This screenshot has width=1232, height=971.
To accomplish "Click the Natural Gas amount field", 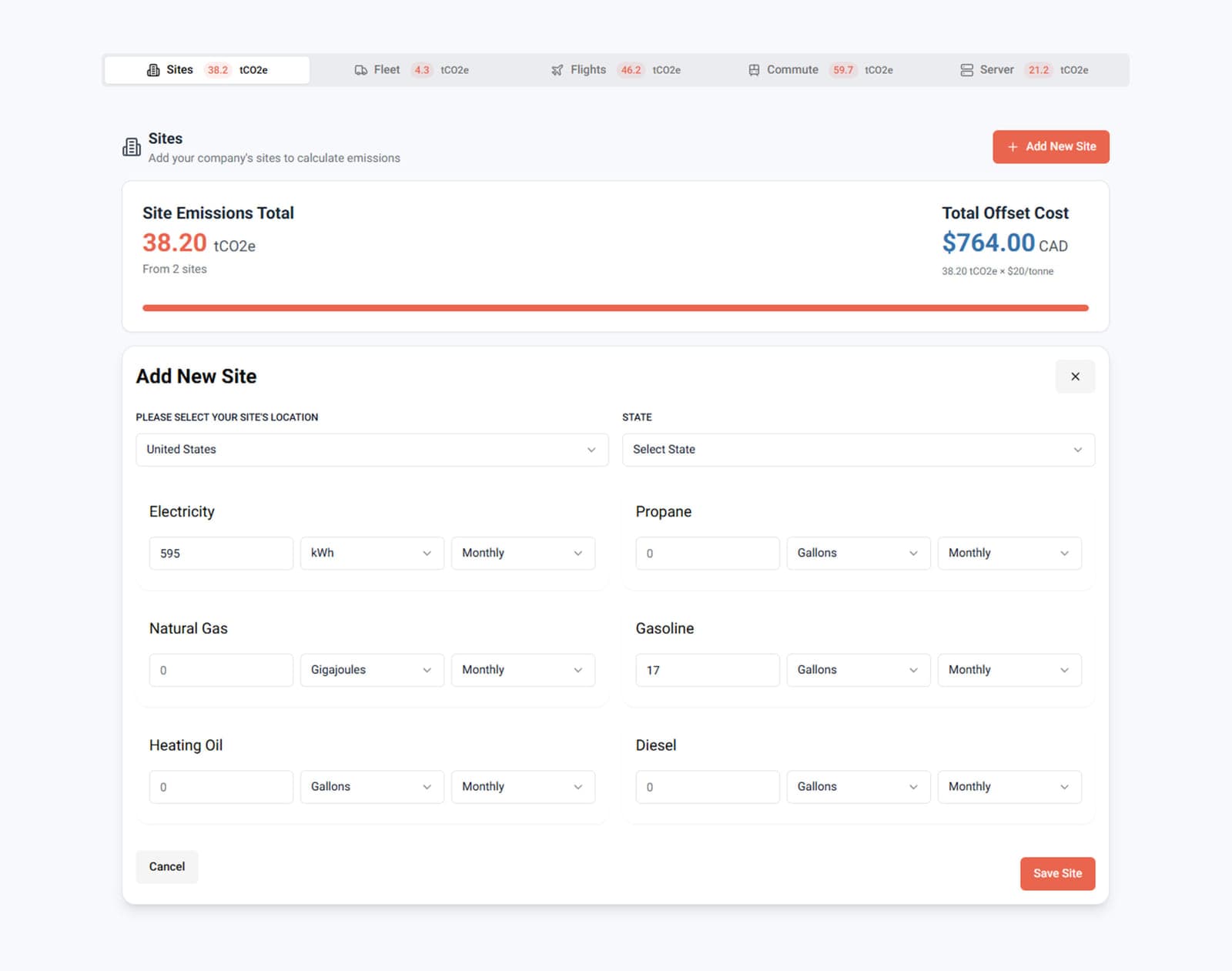I will [x=221, y=670].
